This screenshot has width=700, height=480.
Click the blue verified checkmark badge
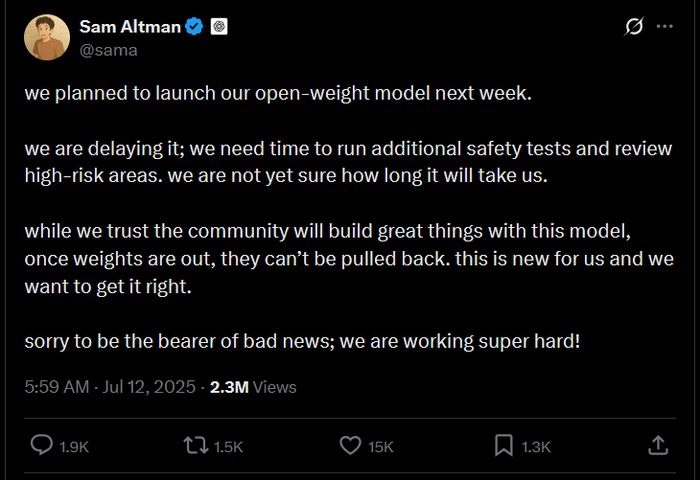point(197,27)
